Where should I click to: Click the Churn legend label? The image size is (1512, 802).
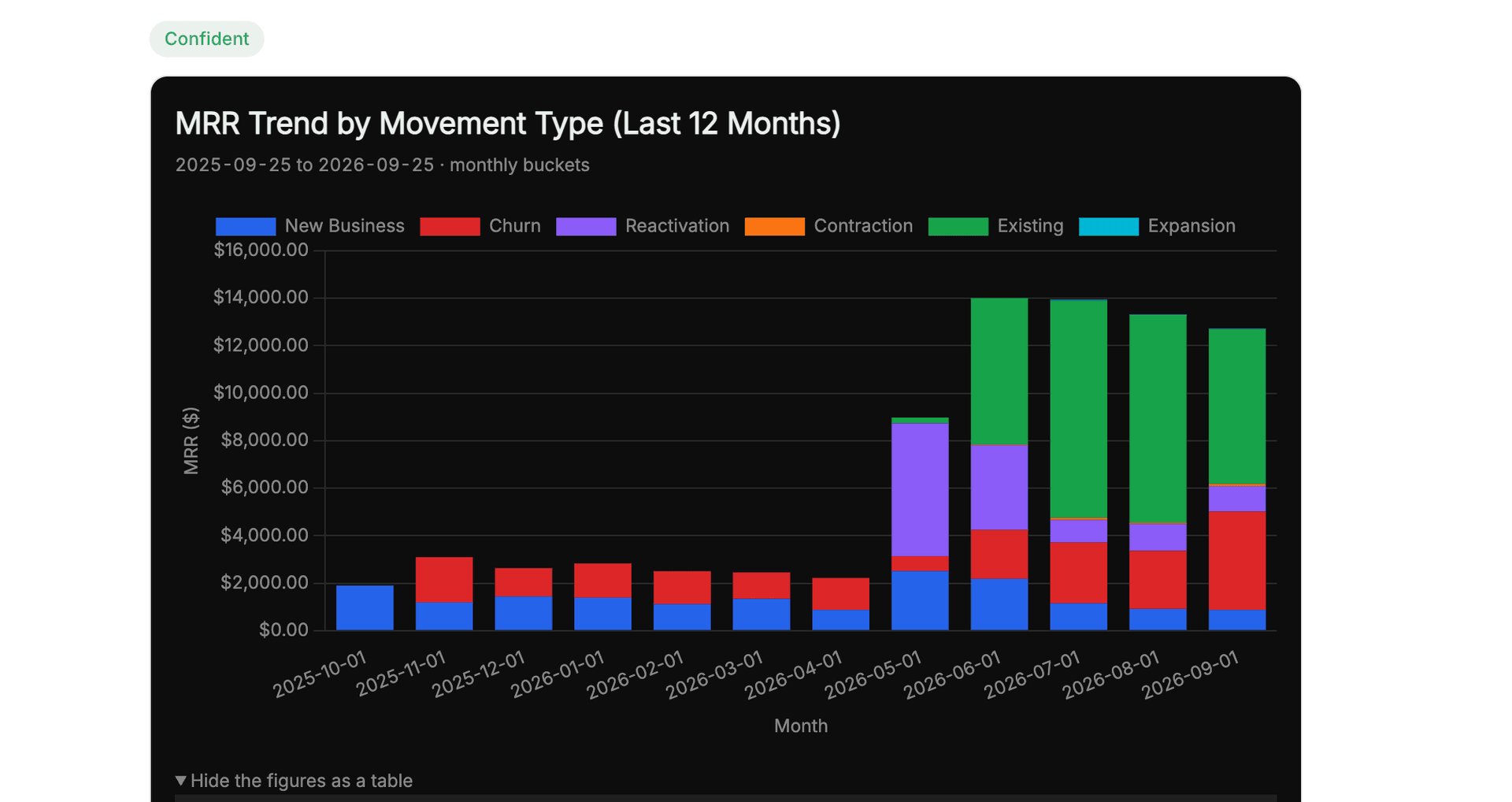click(515, 226)
